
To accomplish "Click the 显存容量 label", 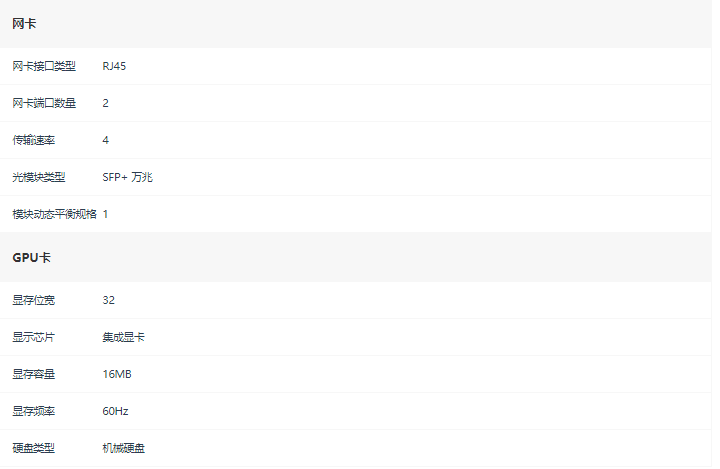I will coord(34,374).
